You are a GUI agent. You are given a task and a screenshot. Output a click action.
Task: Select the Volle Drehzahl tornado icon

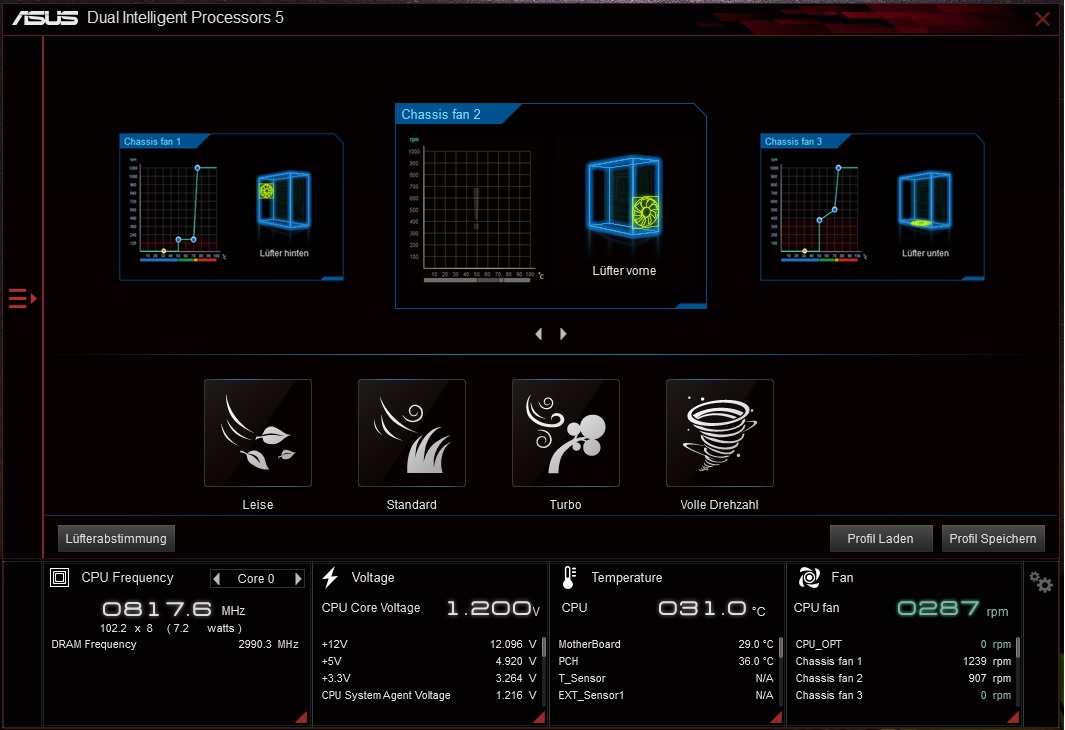[x=720, y=433]
